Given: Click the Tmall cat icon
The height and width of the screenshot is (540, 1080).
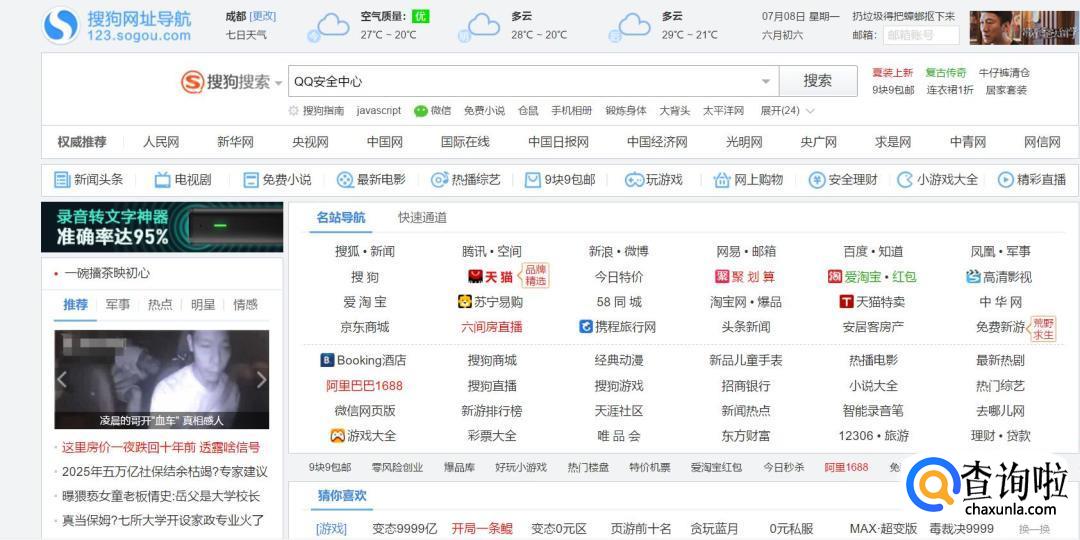Looking at the screenshot, I should [x=475, y=277].
